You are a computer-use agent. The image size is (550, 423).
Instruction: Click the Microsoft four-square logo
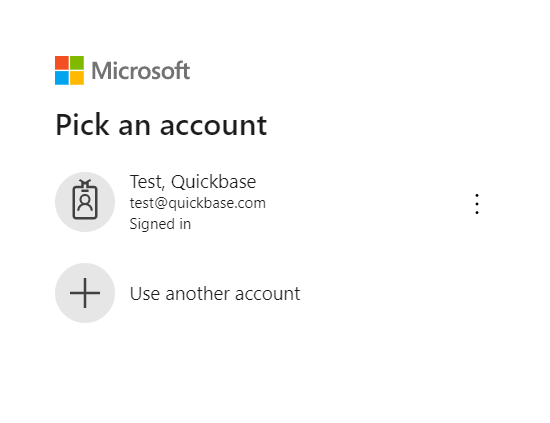[69, 70]
